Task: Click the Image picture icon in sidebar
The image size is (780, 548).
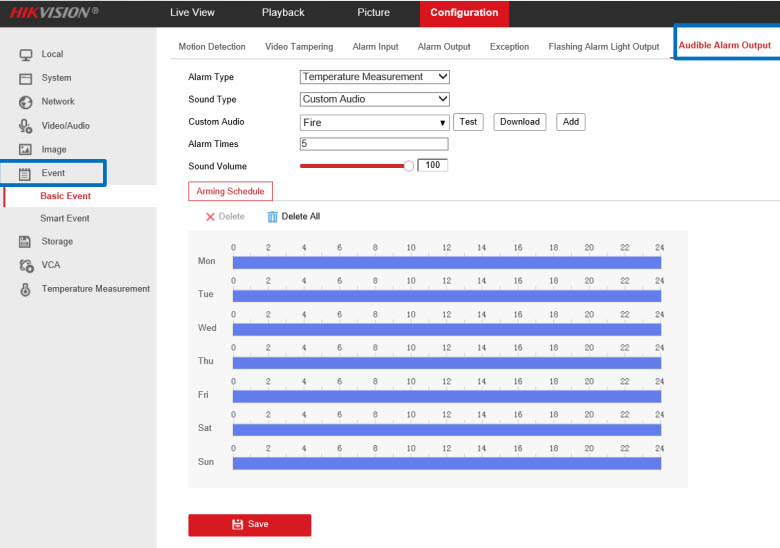Action: (x=26, y=150)
